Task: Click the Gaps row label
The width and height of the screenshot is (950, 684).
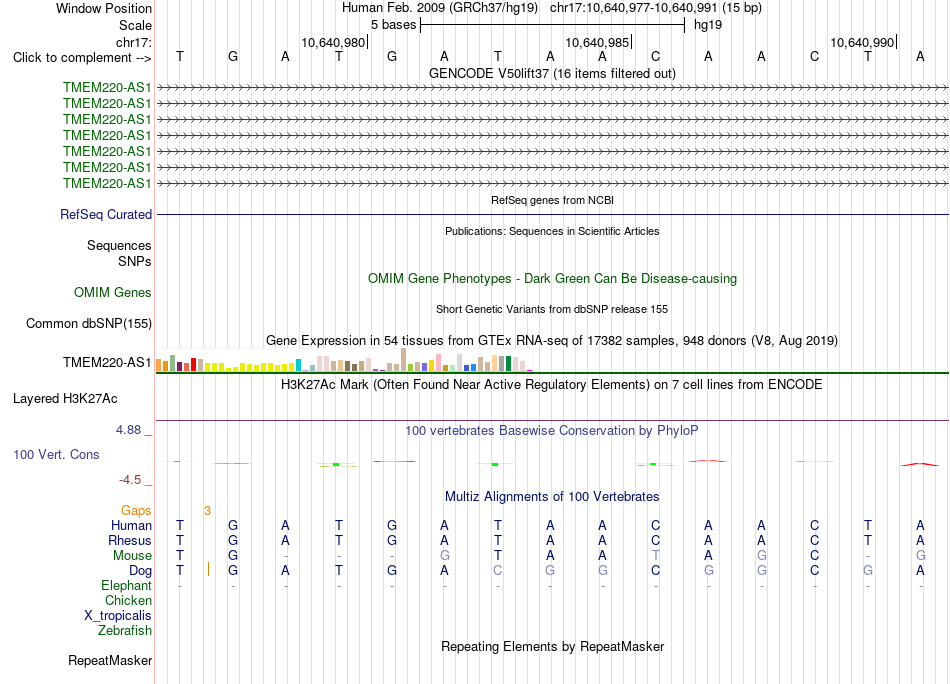Action: 136,511
